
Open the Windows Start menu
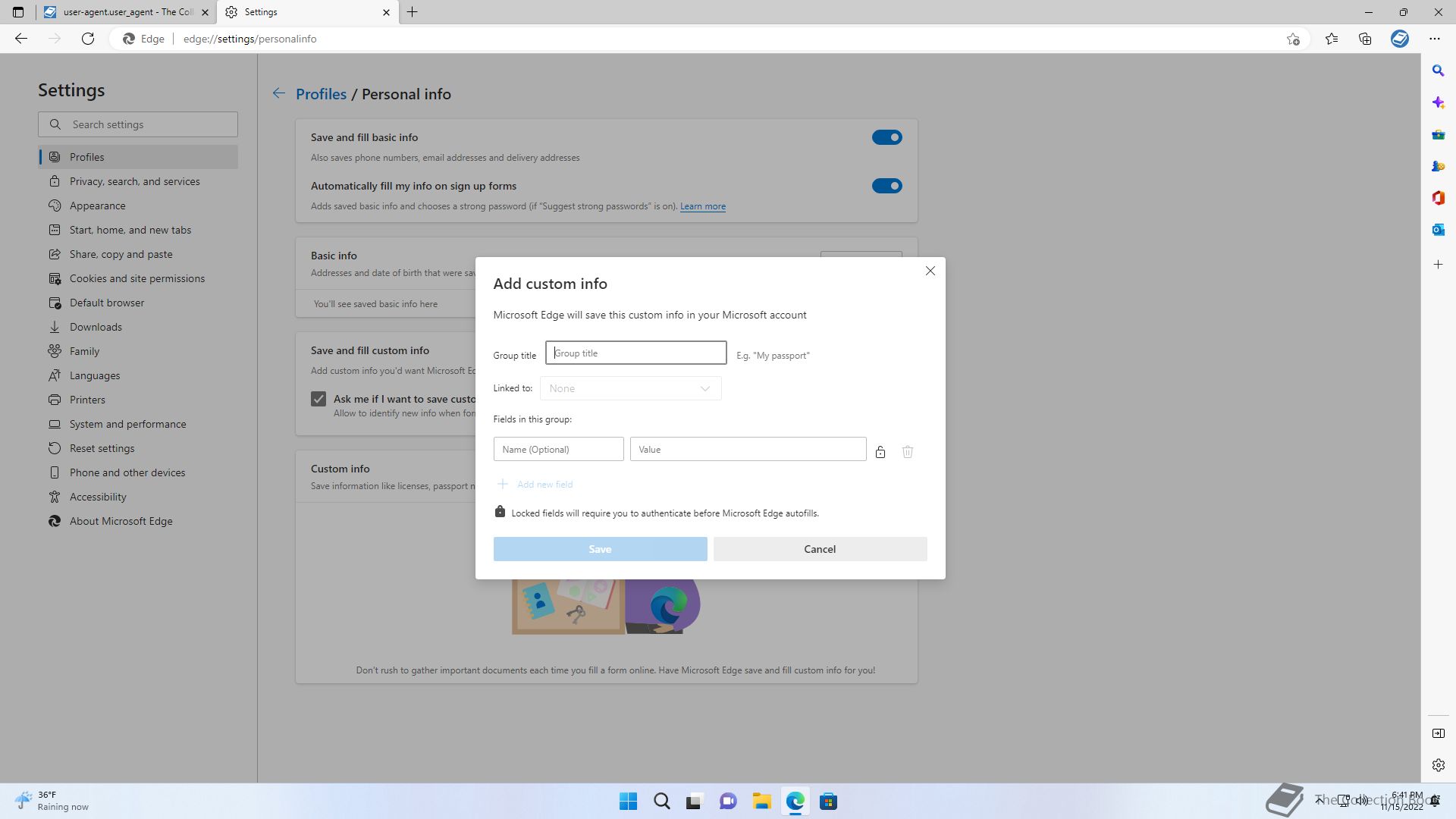(628, 802)
